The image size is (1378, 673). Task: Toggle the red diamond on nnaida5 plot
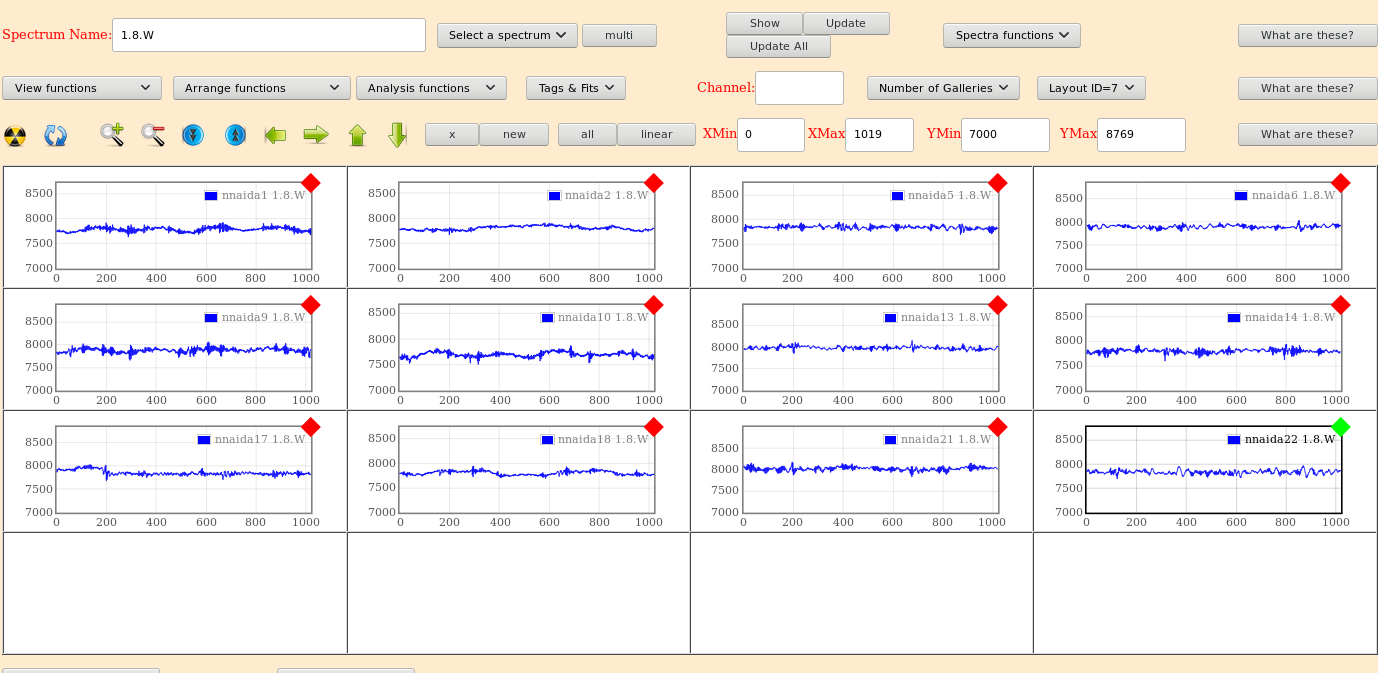(997, 183)
